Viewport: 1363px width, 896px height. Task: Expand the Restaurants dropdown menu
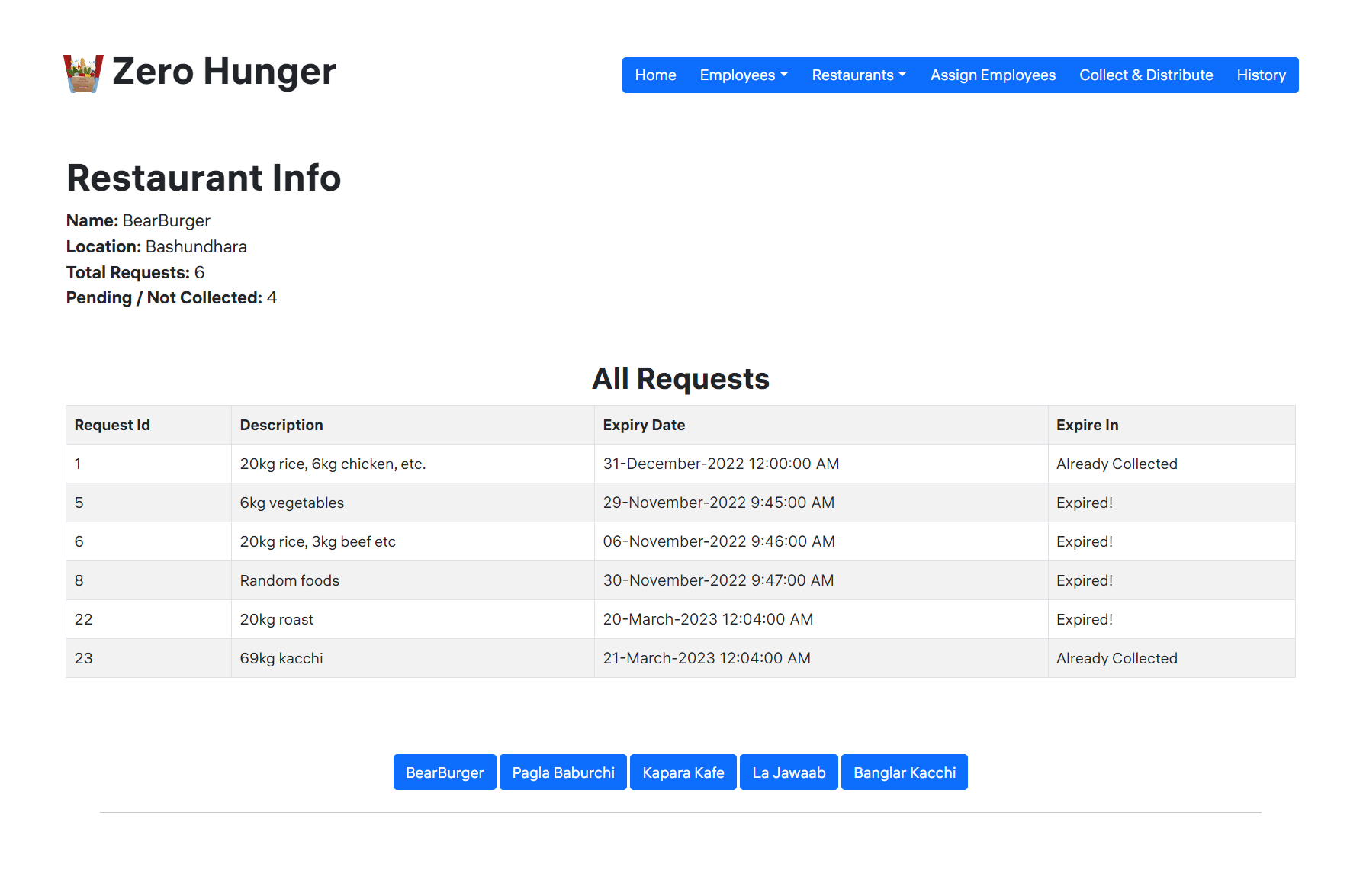[x=858, y=75]
